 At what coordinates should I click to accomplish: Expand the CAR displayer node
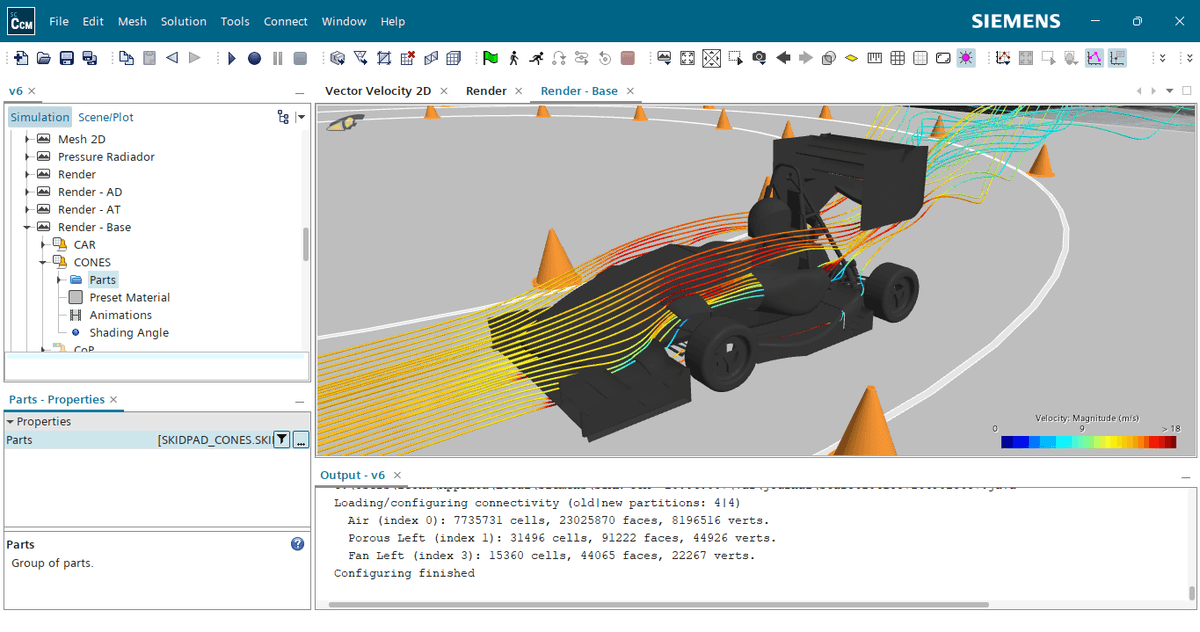point(43,245)
